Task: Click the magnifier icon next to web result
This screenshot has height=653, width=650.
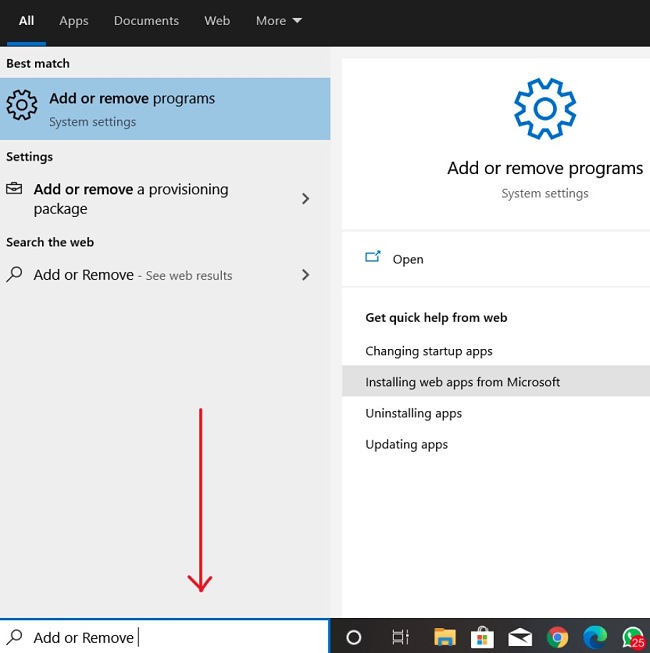Action: coord(15,274)
